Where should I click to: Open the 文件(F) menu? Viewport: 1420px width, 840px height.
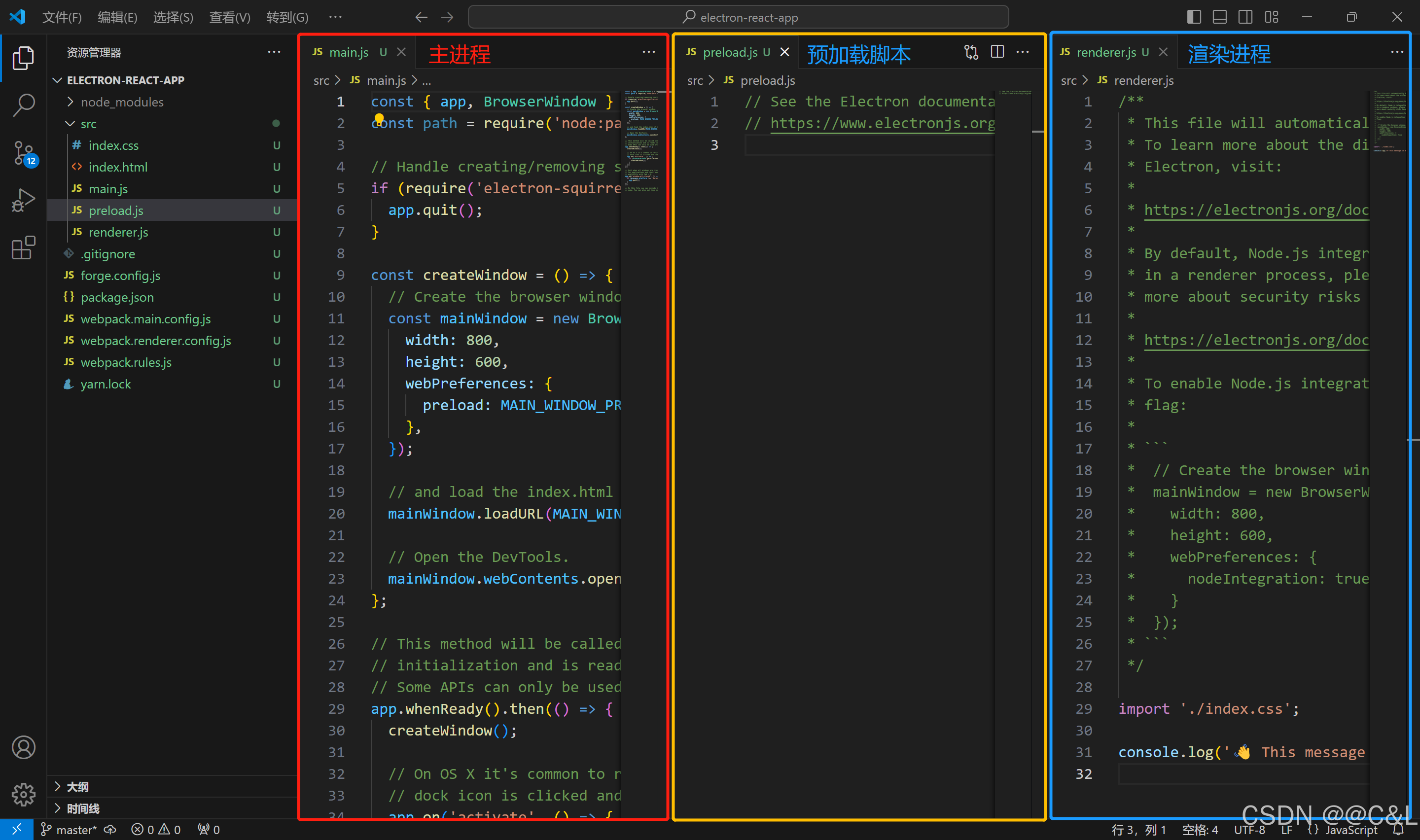(x=62, y=17)
